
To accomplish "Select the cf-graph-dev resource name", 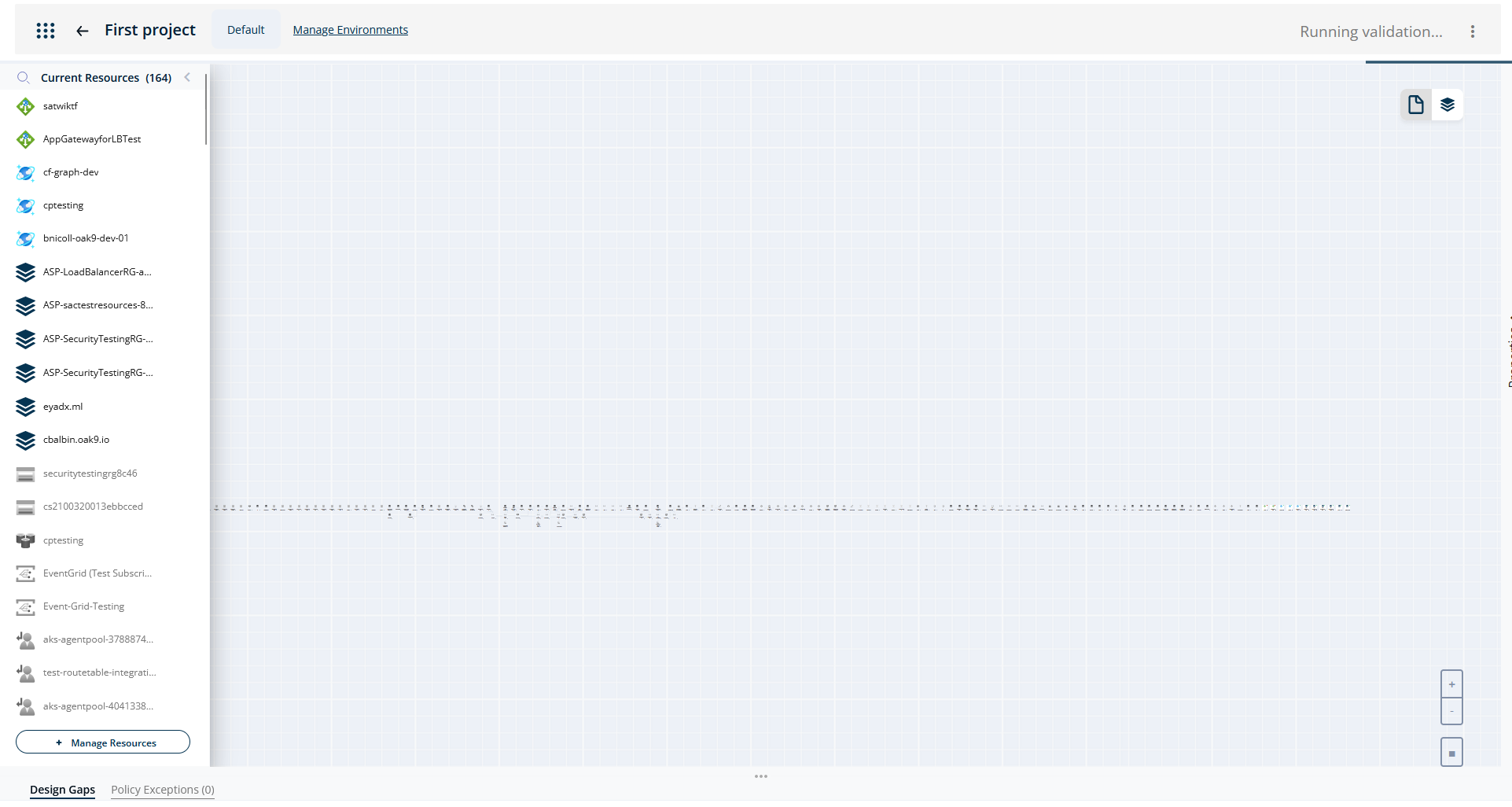I will pyautogui.click(x=71, y=172).
